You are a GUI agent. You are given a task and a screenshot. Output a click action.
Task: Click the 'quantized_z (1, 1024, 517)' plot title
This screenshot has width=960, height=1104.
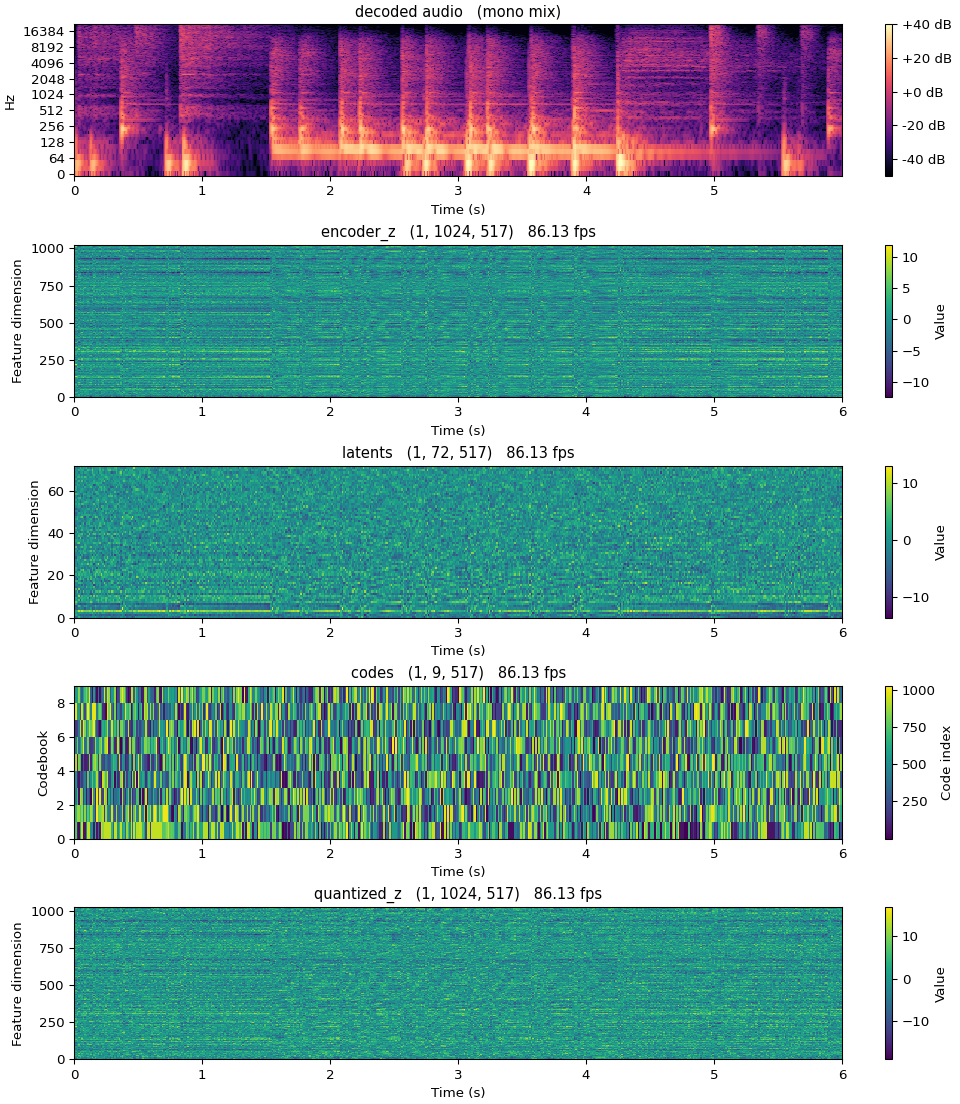click(x=458, y=893)
